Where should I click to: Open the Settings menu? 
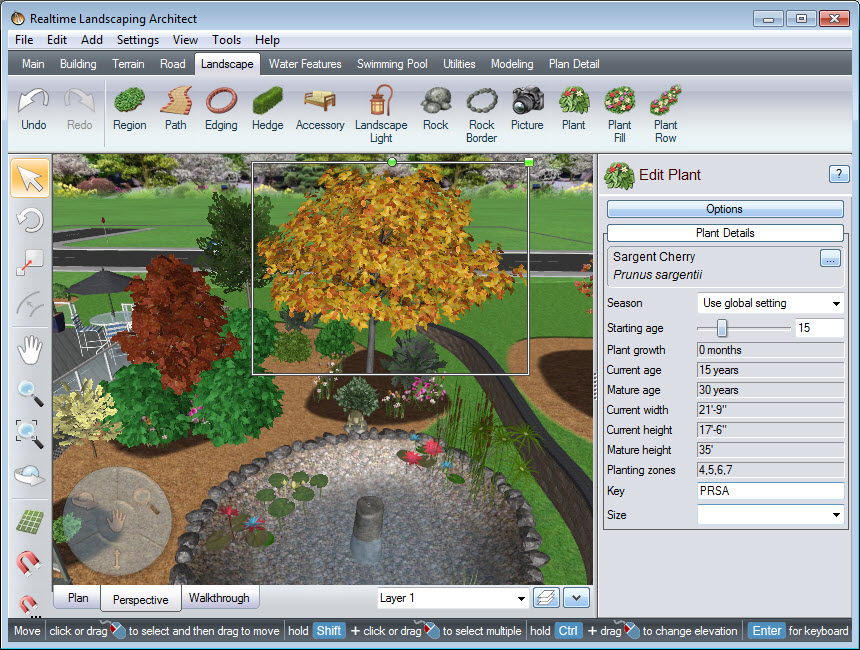point(138,40)
